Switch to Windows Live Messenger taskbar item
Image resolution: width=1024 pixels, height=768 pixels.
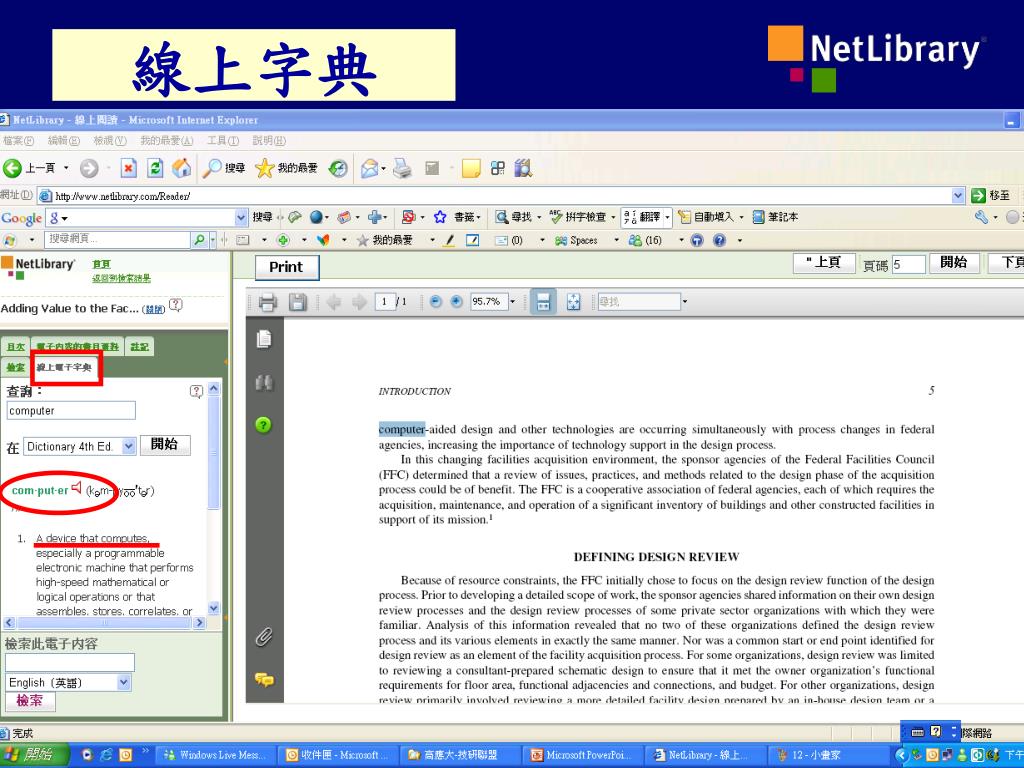(x=216, y=755)
